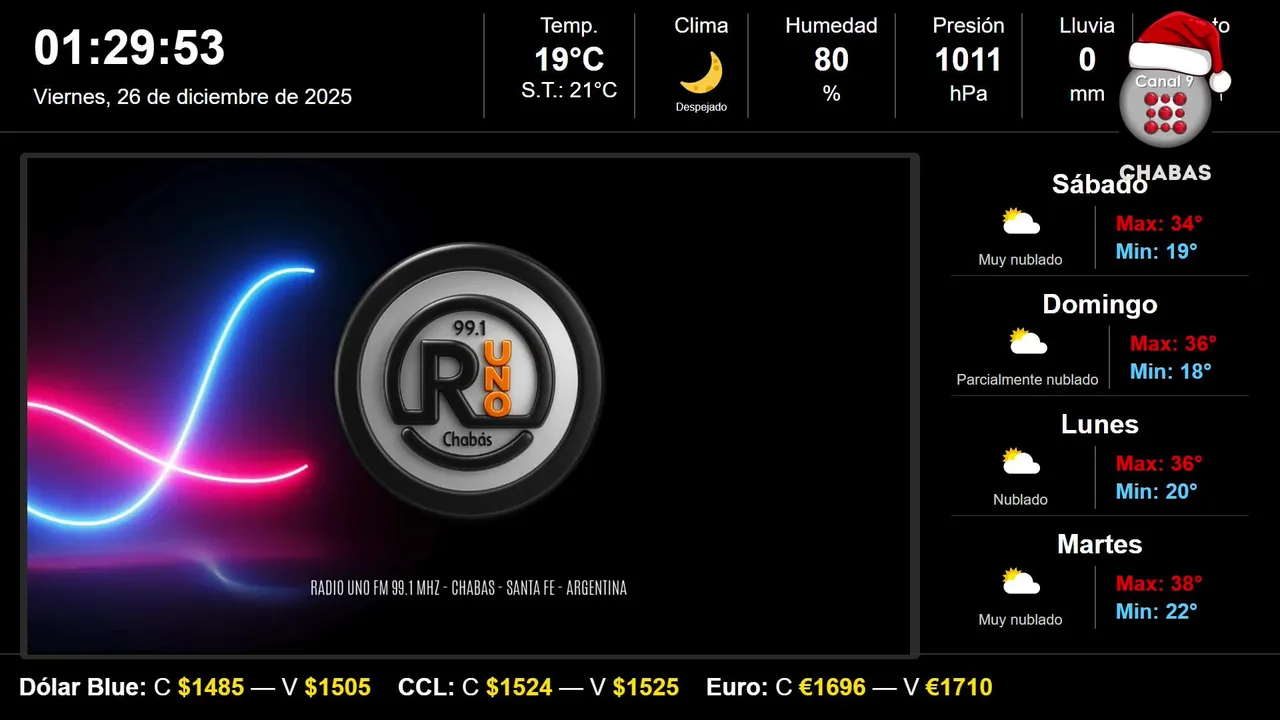Click the Clima heading

click(701, 26)
